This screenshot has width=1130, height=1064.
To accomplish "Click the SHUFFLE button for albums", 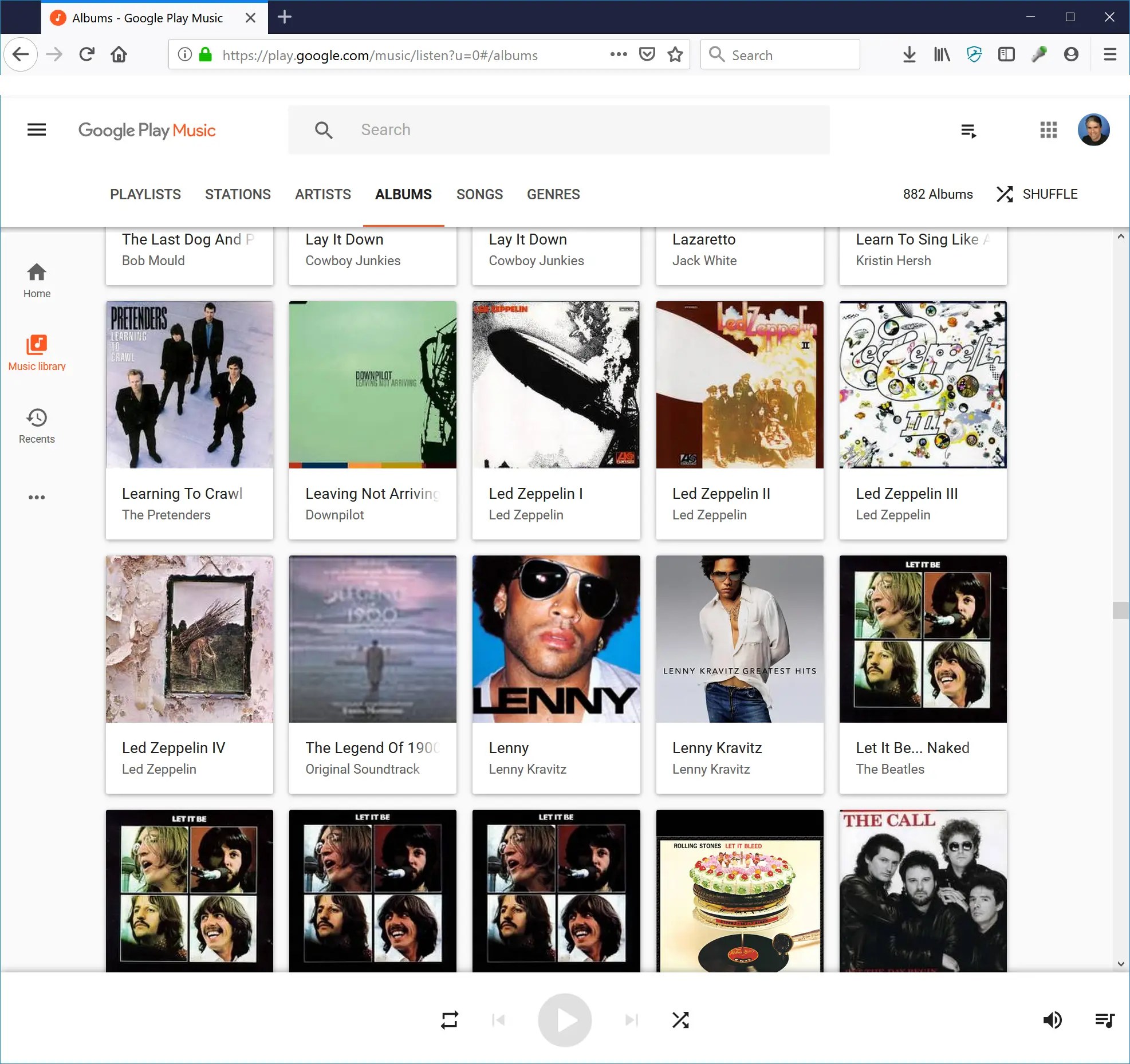I will (x=1037, y=194).
